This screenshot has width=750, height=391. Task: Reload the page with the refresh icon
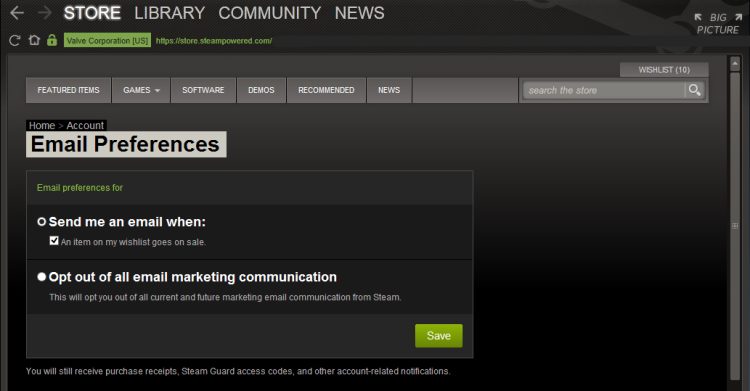coord(15,41)
